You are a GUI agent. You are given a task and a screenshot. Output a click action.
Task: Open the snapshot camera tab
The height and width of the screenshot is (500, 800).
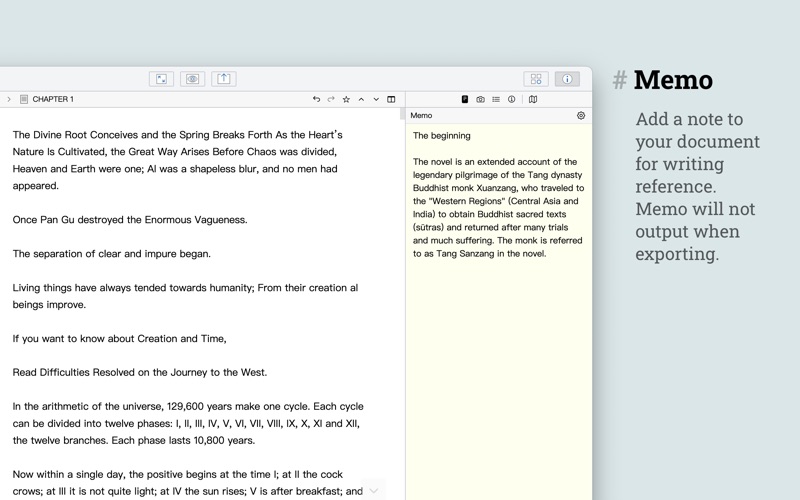coord(480,100)
